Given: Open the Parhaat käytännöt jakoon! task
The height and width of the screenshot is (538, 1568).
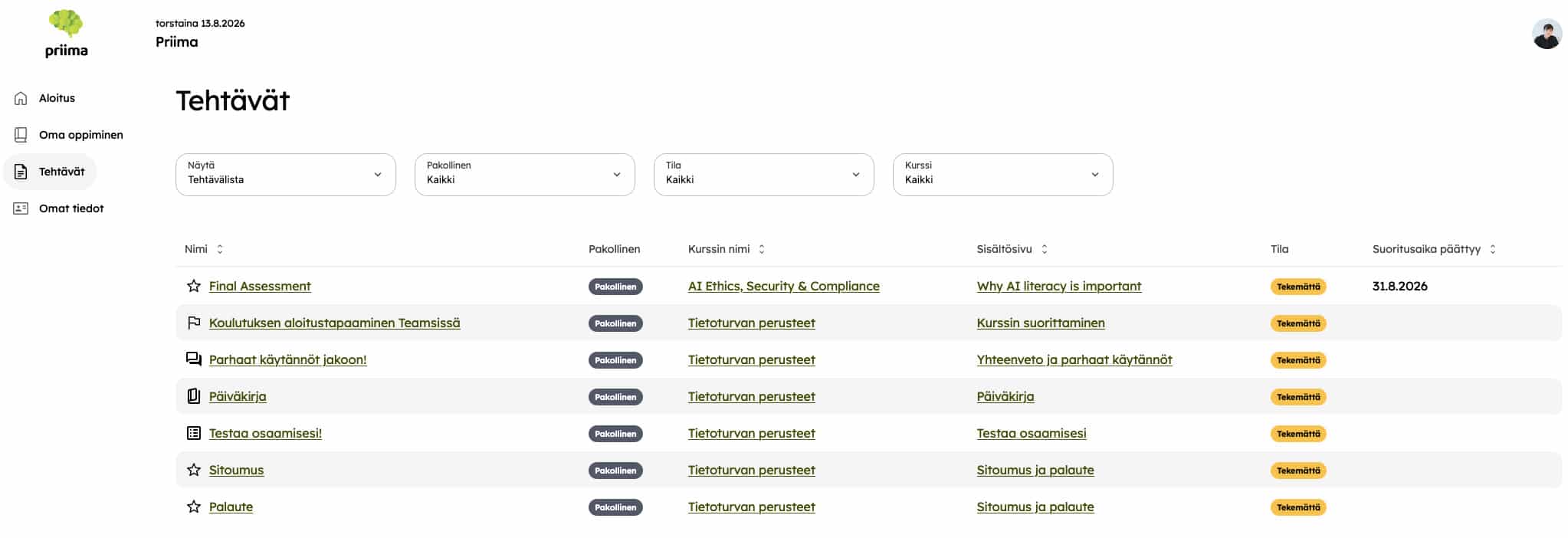Looking at the screenshot, I should pyautogui.click(x=288, y=359).
